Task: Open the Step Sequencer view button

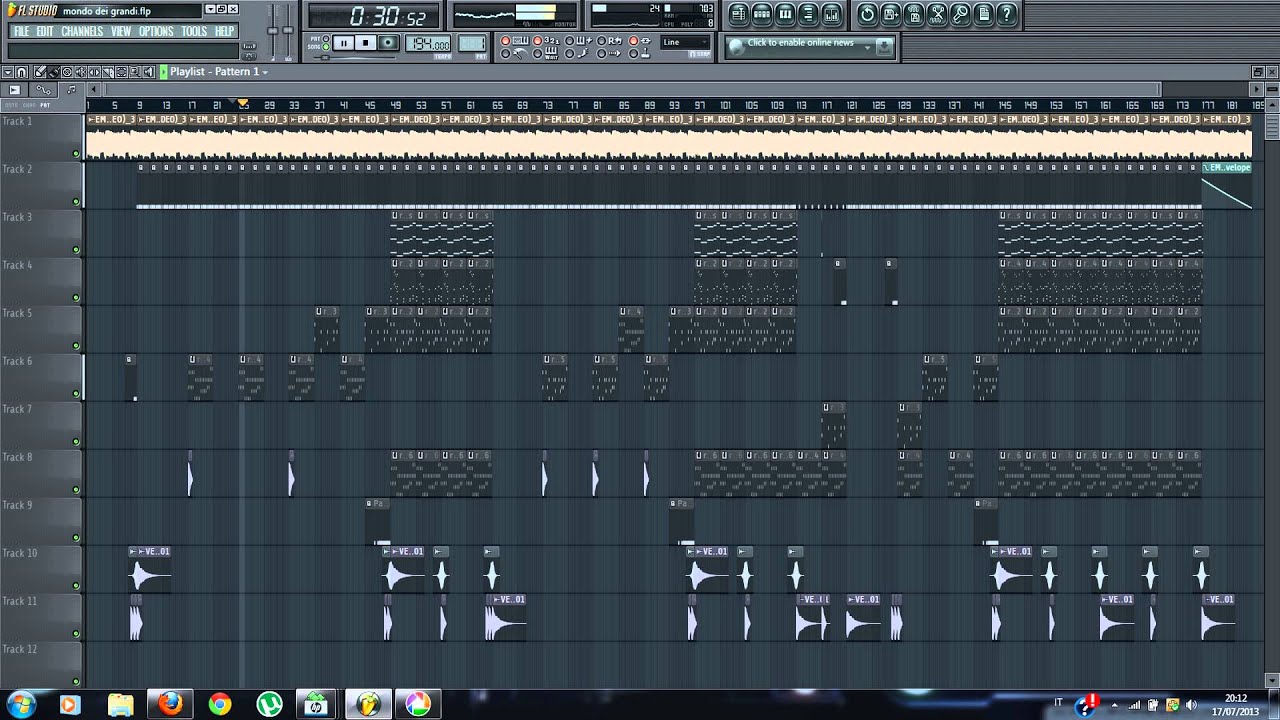Action: (x=761, y=14)
